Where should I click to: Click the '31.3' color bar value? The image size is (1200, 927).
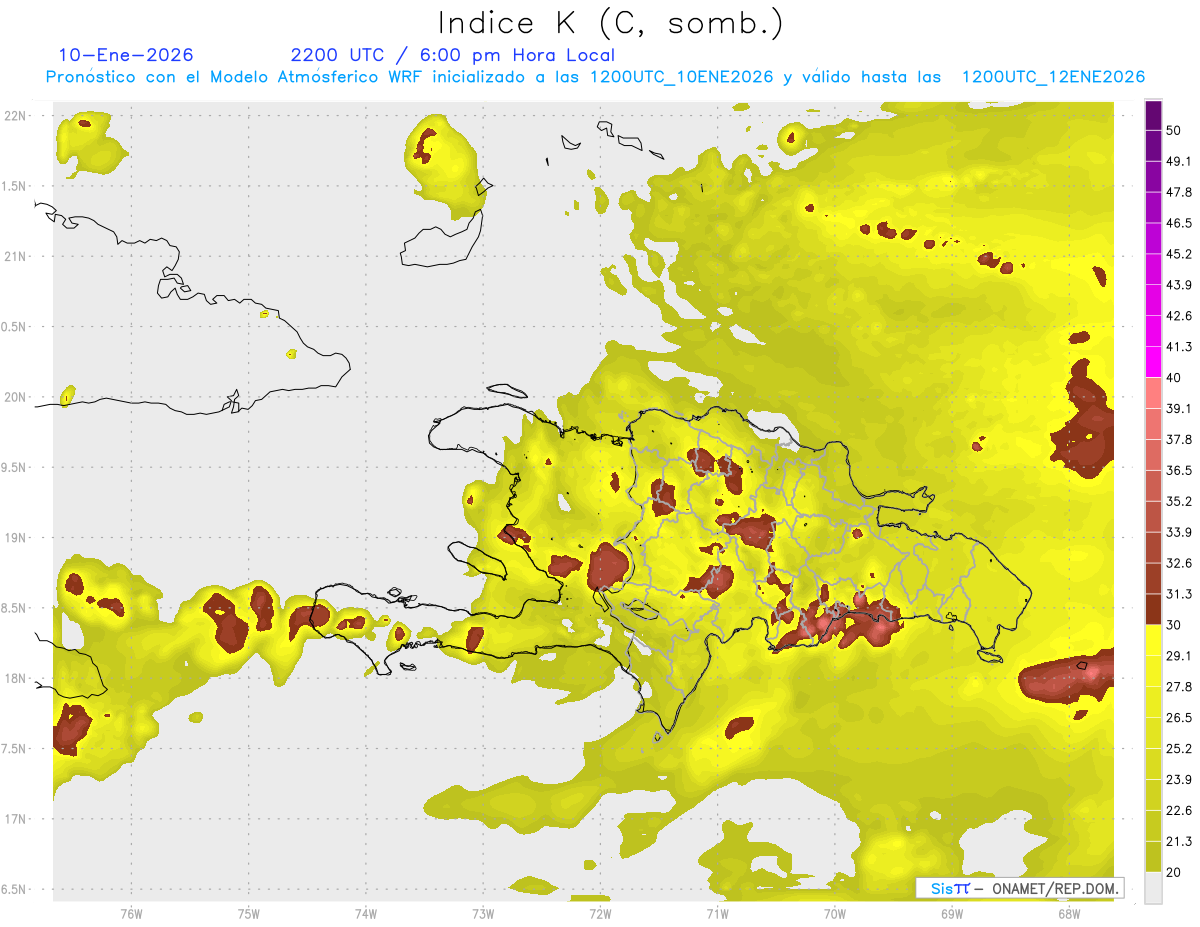tap(1179, 594)
